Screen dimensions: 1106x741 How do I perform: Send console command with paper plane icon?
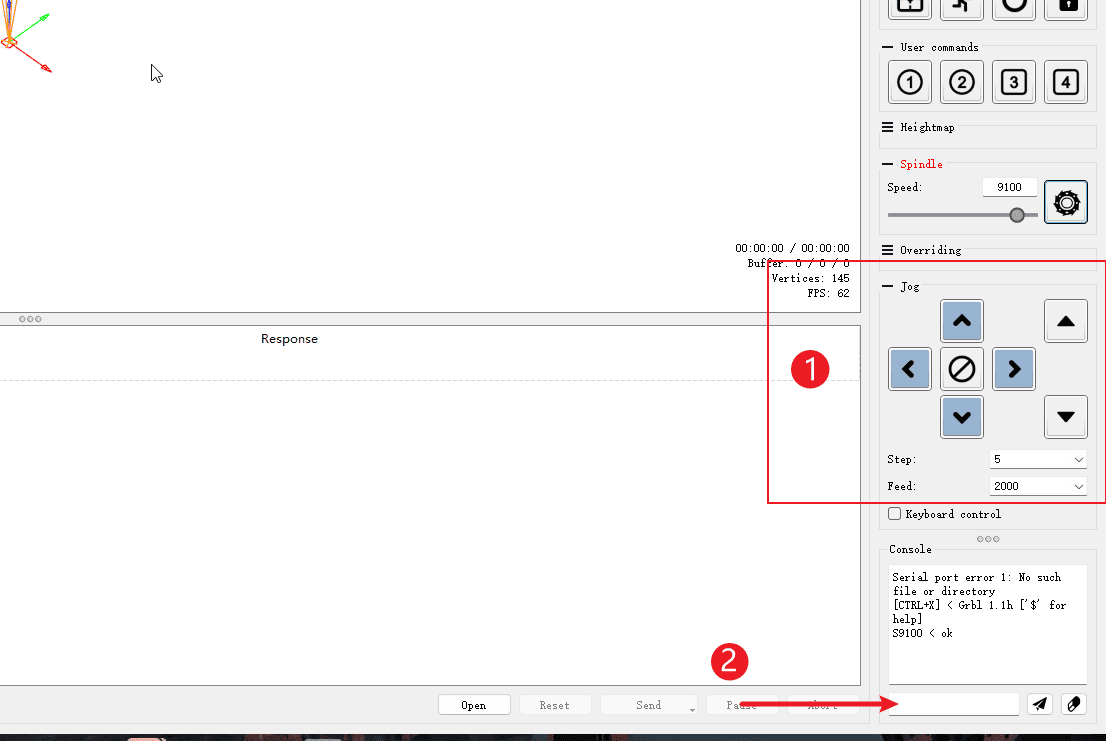(x=1040, y=704)
